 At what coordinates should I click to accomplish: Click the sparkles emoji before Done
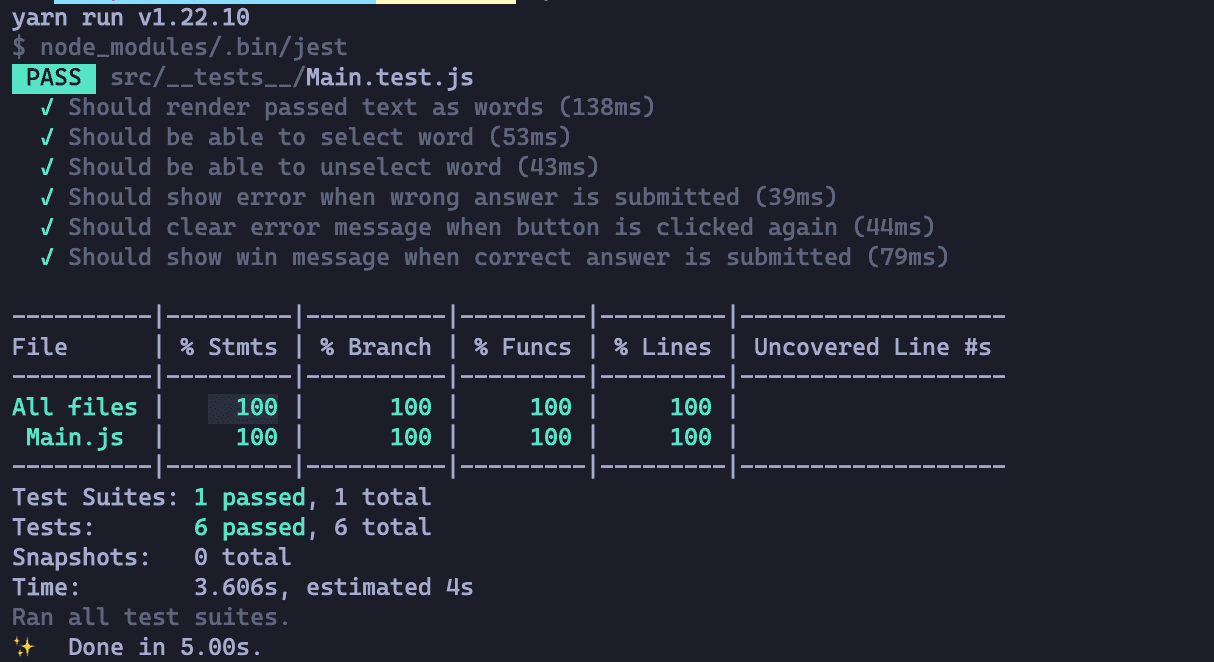point(23,648)
